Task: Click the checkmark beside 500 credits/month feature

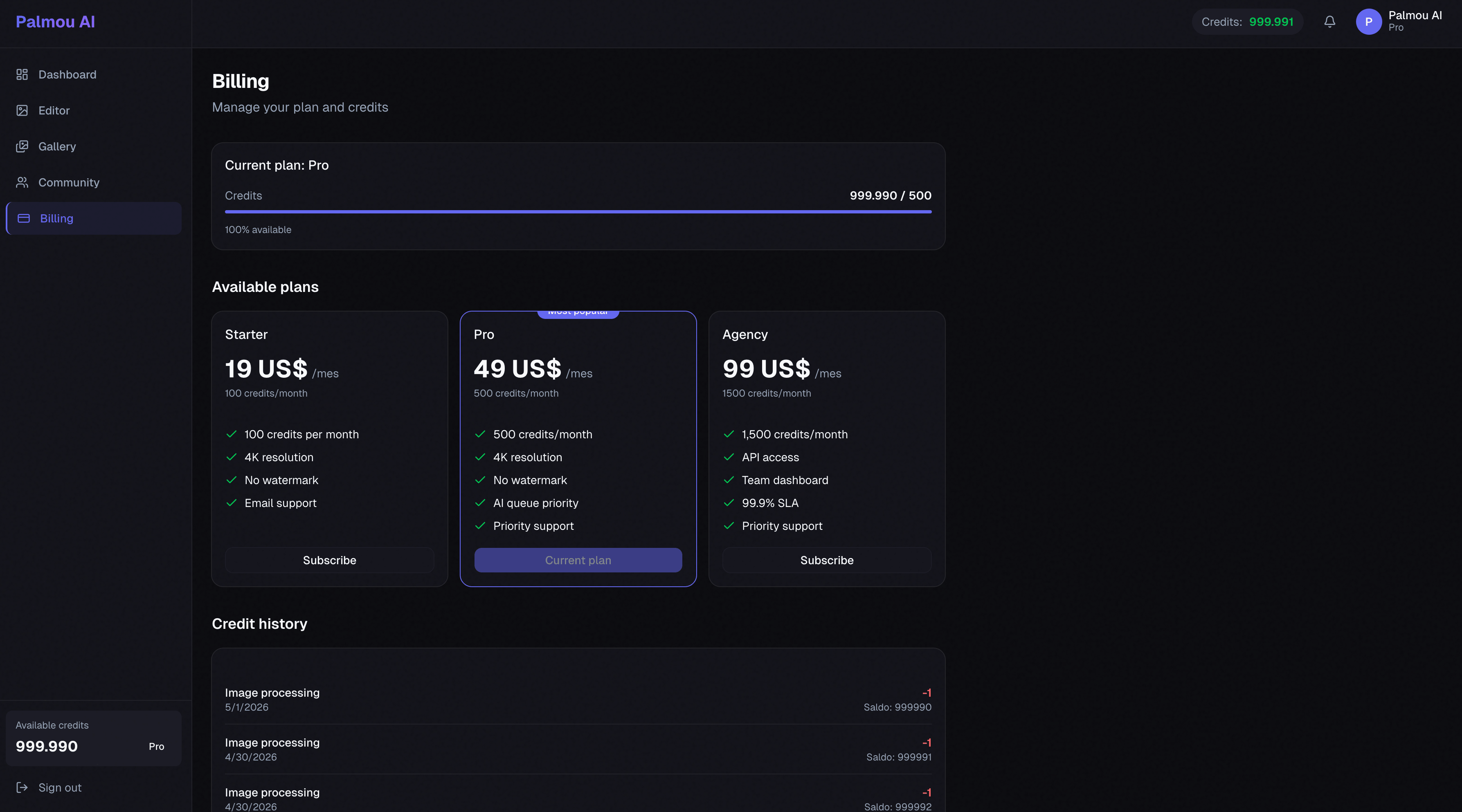Action: [x=480, y=434]
